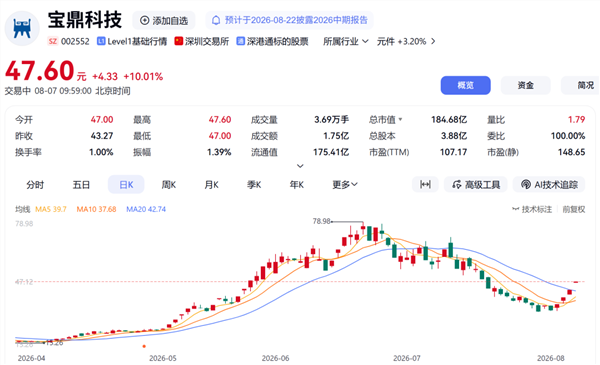
Task: Click MA20 42.74 indicator label
Action: [x=146, y=209]
